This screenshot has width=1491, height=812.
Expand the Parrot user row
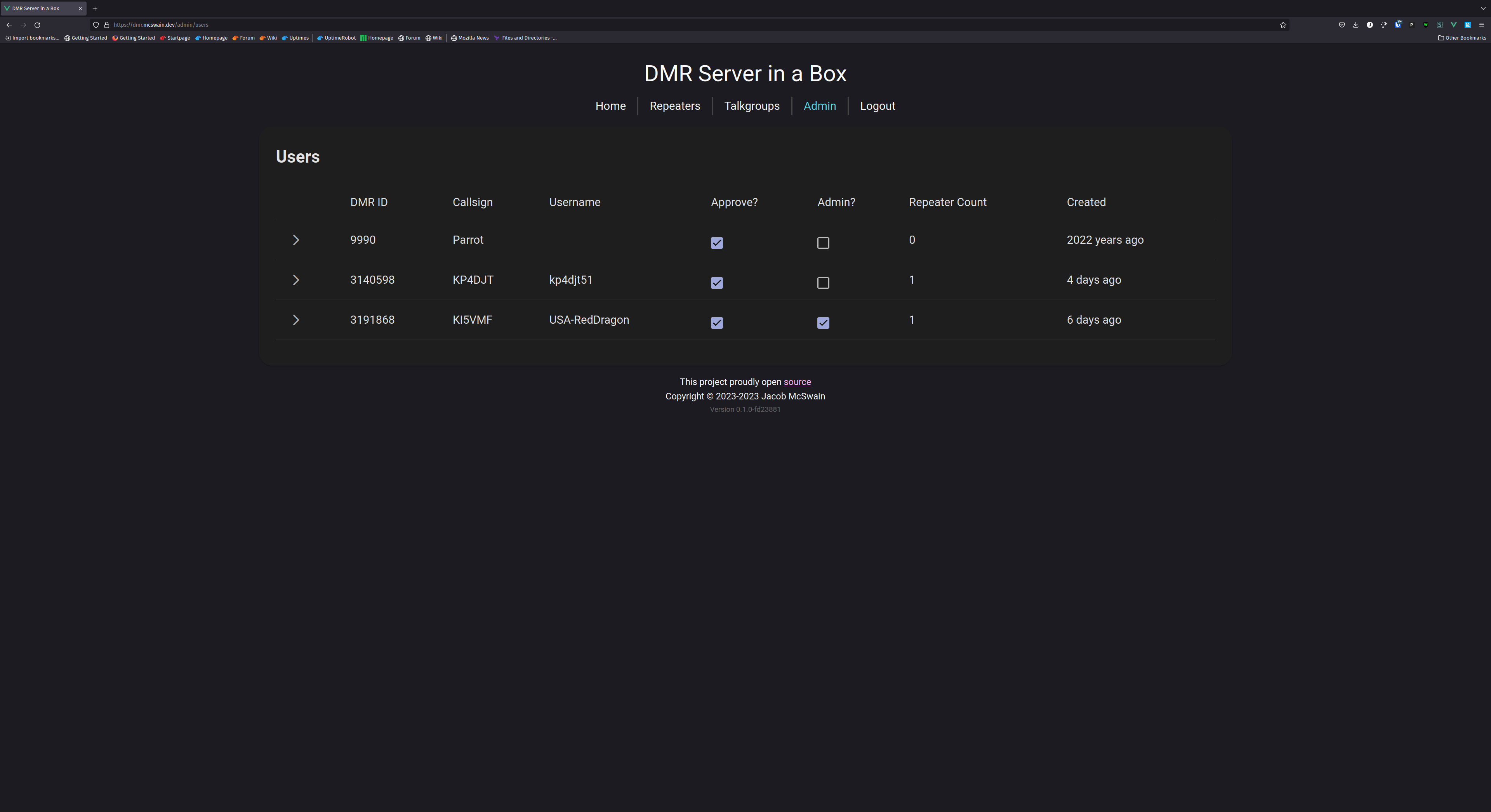pos(296,240)
